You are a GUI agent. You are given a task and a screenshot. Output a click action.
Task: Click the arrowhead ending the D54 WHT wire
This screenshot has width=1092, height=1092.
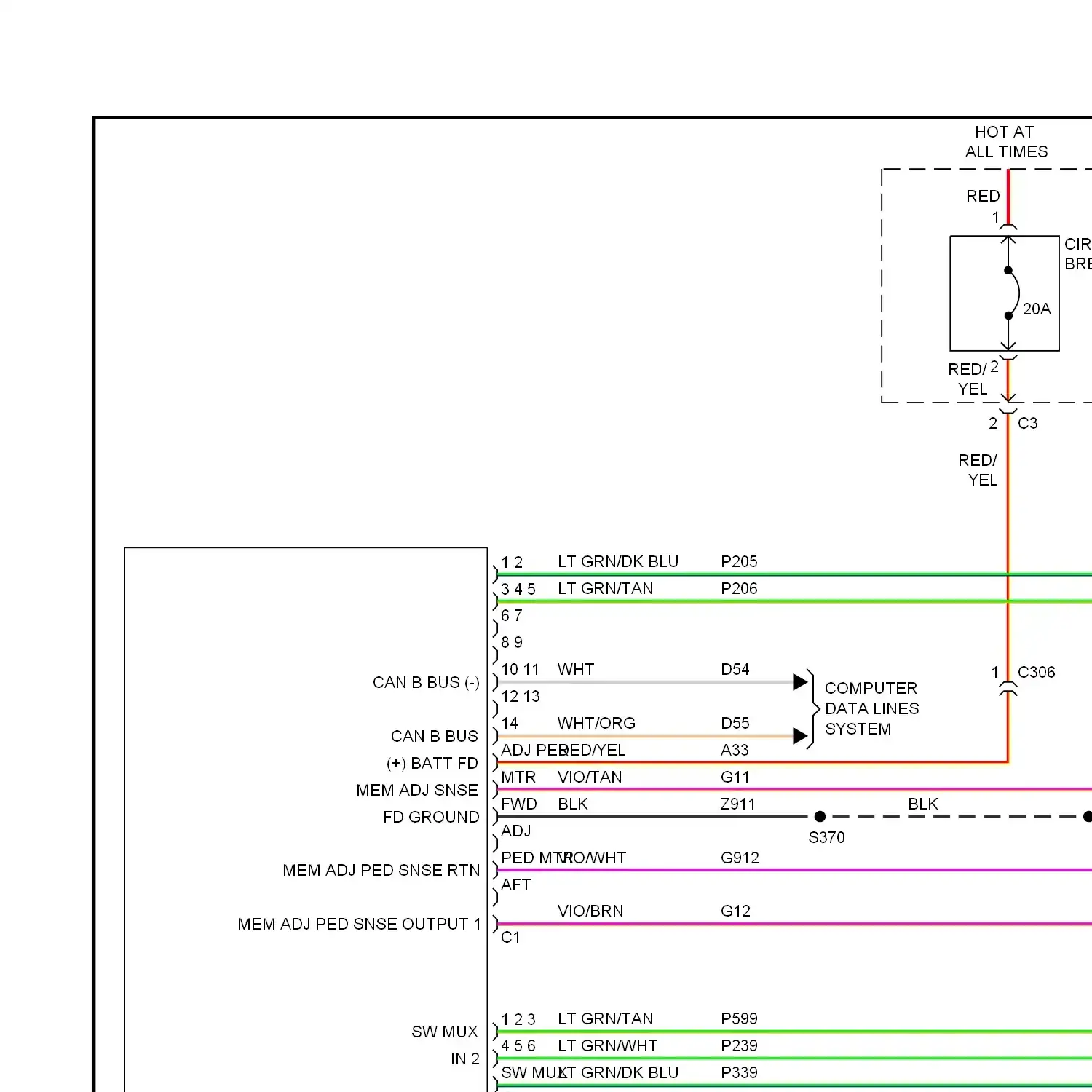800,681
